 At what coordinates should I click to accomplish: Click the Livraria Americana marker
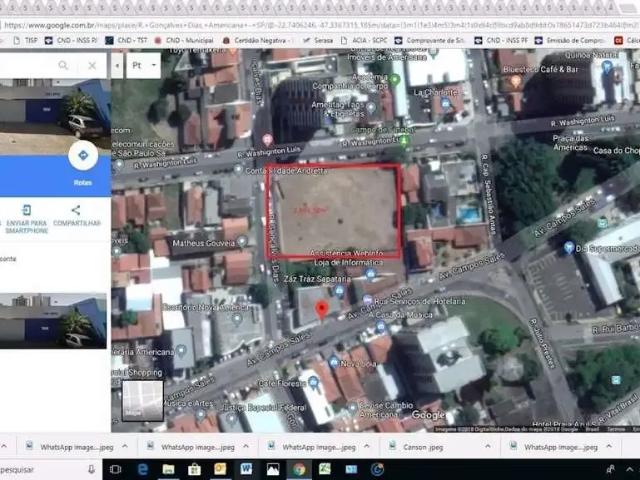(x=181, y=350)
